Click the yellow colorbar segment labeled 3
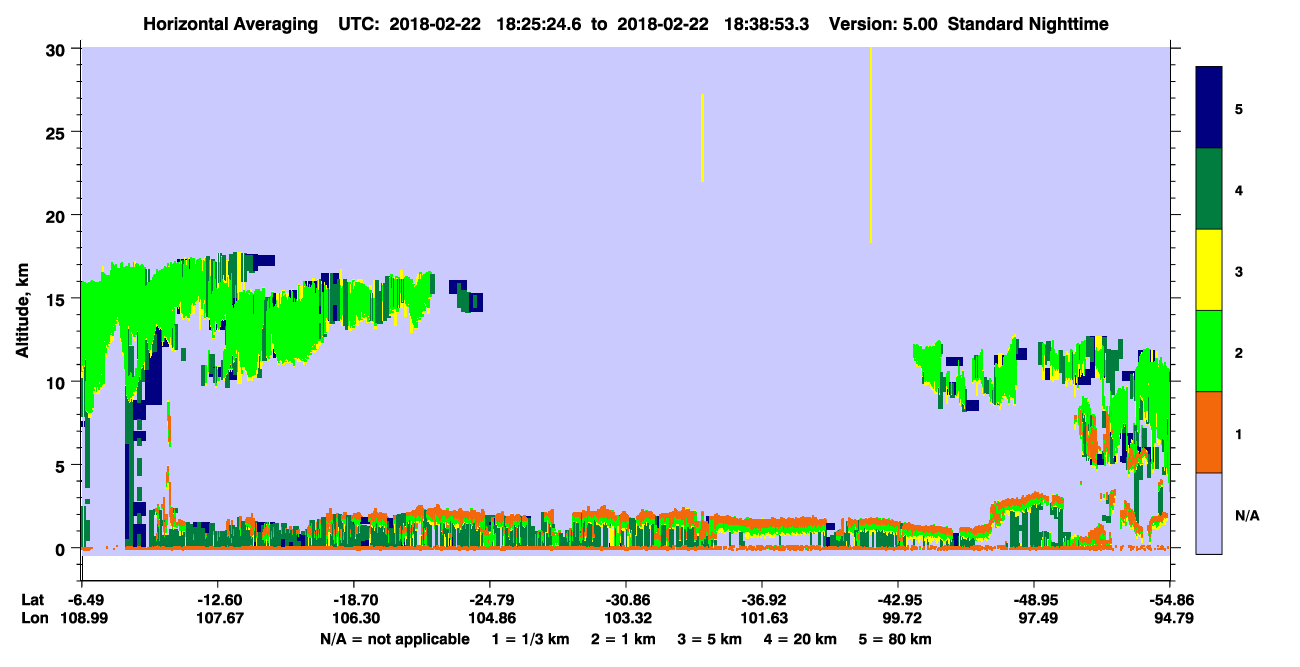Viewport: 1300px width, 667px height. tap(1209, 270)
